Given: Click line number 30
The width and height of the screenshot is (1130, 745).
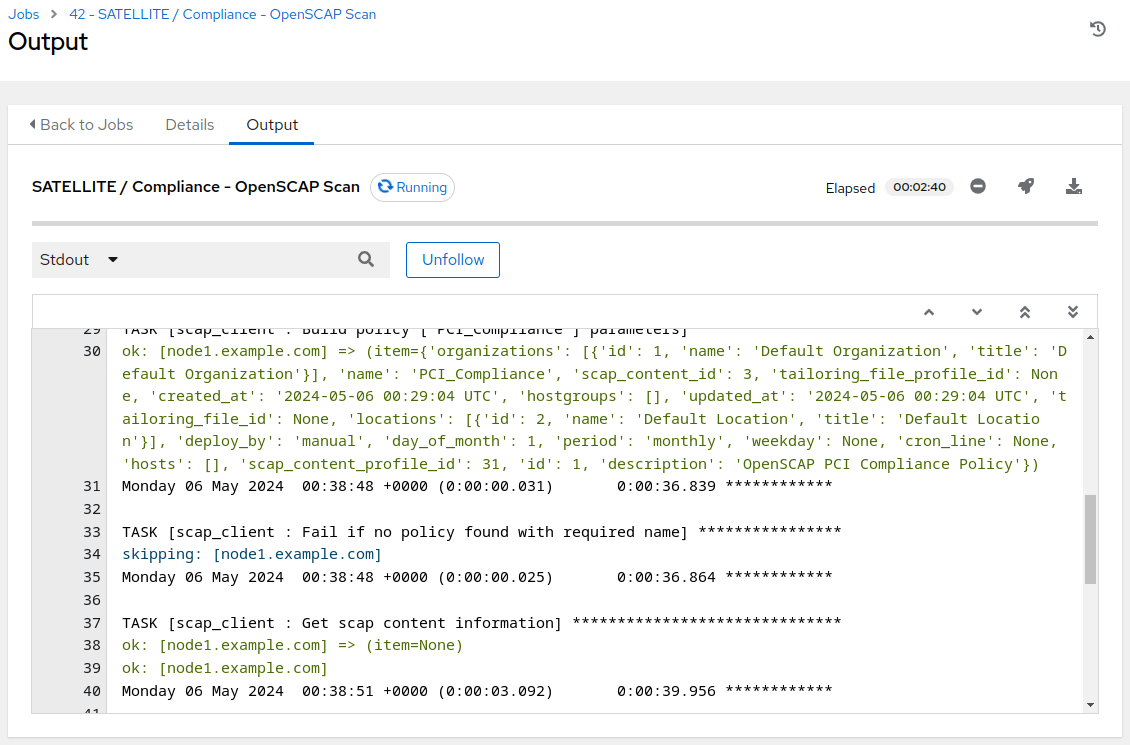Looking at the screenshot, I should point(92,352).
